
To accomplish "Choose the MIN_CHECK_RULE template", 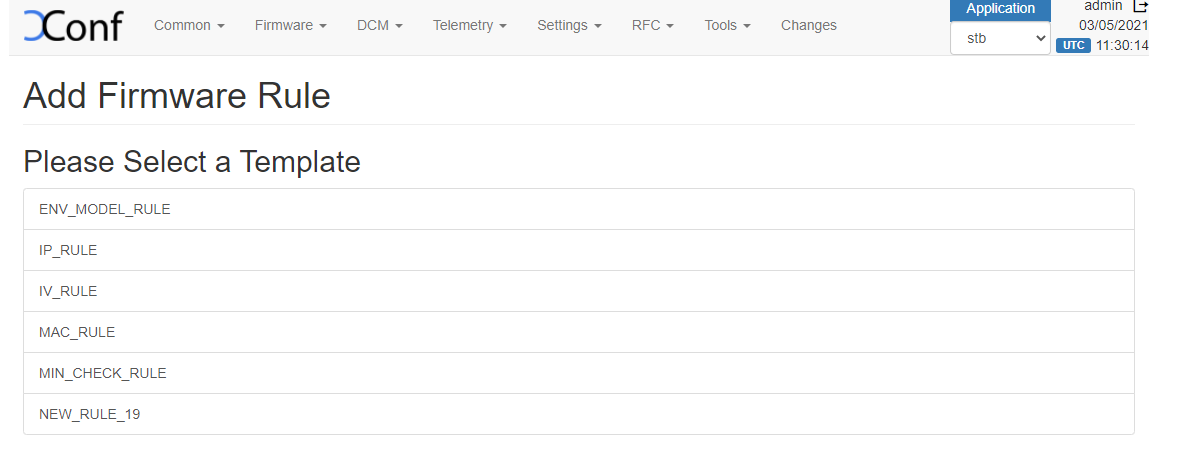I will (103, 374).
